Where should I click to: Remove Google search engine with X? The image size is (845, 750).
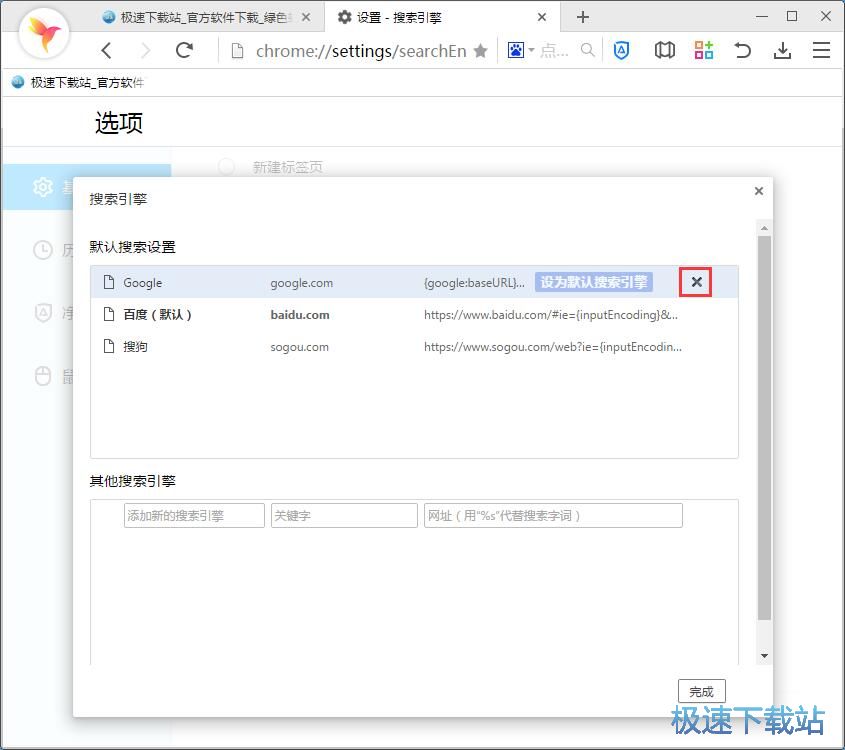pos(696,282)
